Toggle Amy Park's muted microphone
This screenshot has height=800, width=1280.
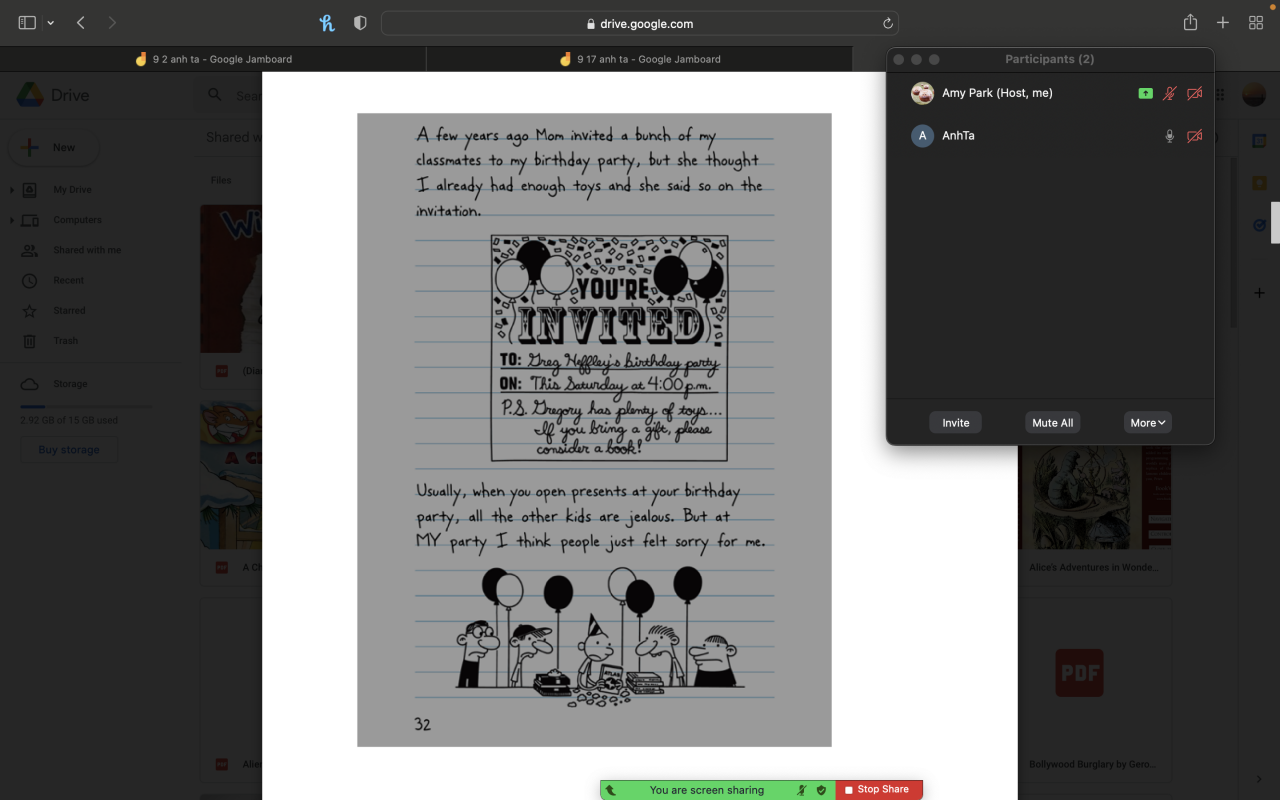(x=1169, y=93)
